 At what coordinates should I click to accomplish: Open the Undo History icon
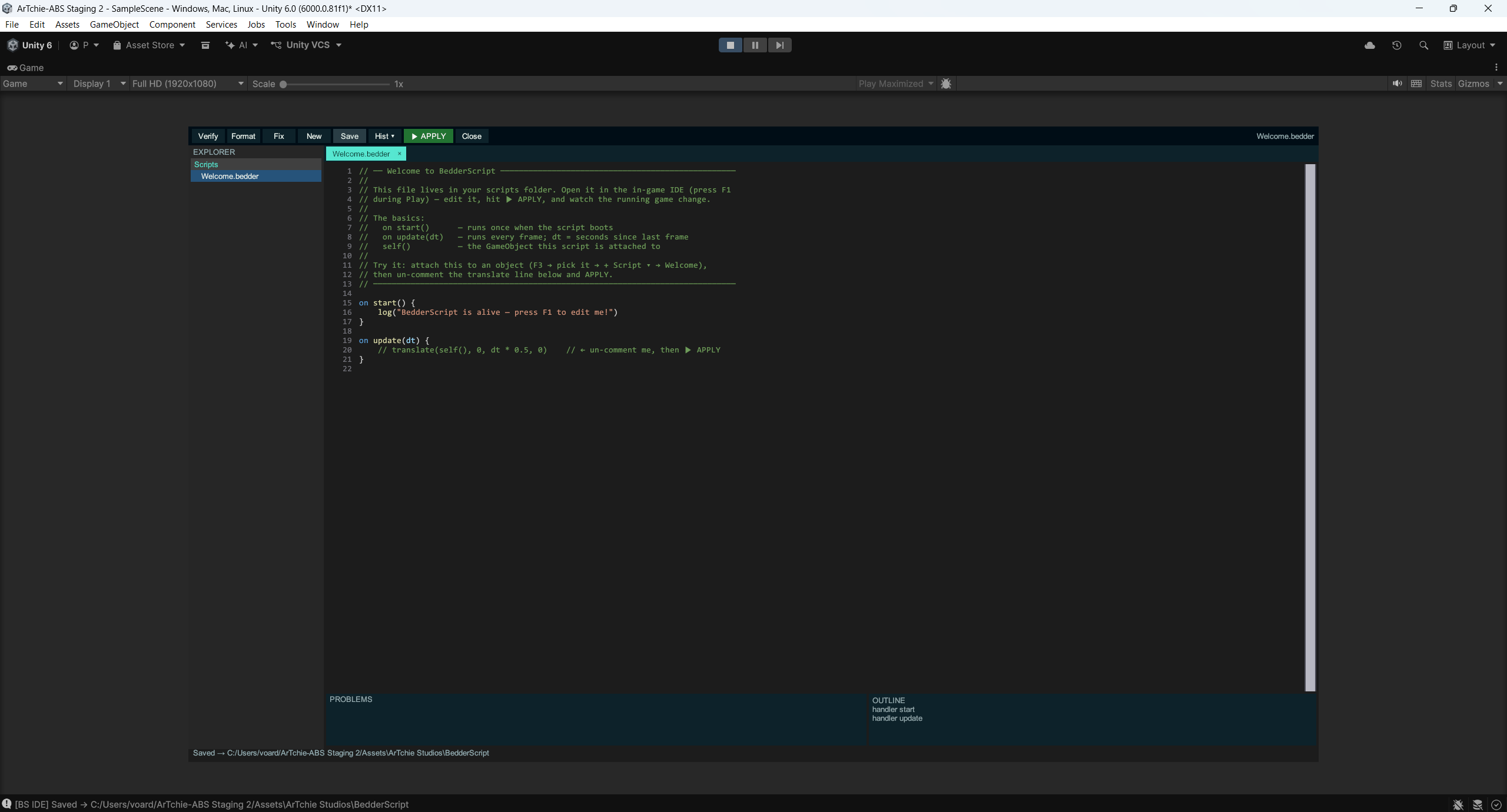click(1397, 45)
